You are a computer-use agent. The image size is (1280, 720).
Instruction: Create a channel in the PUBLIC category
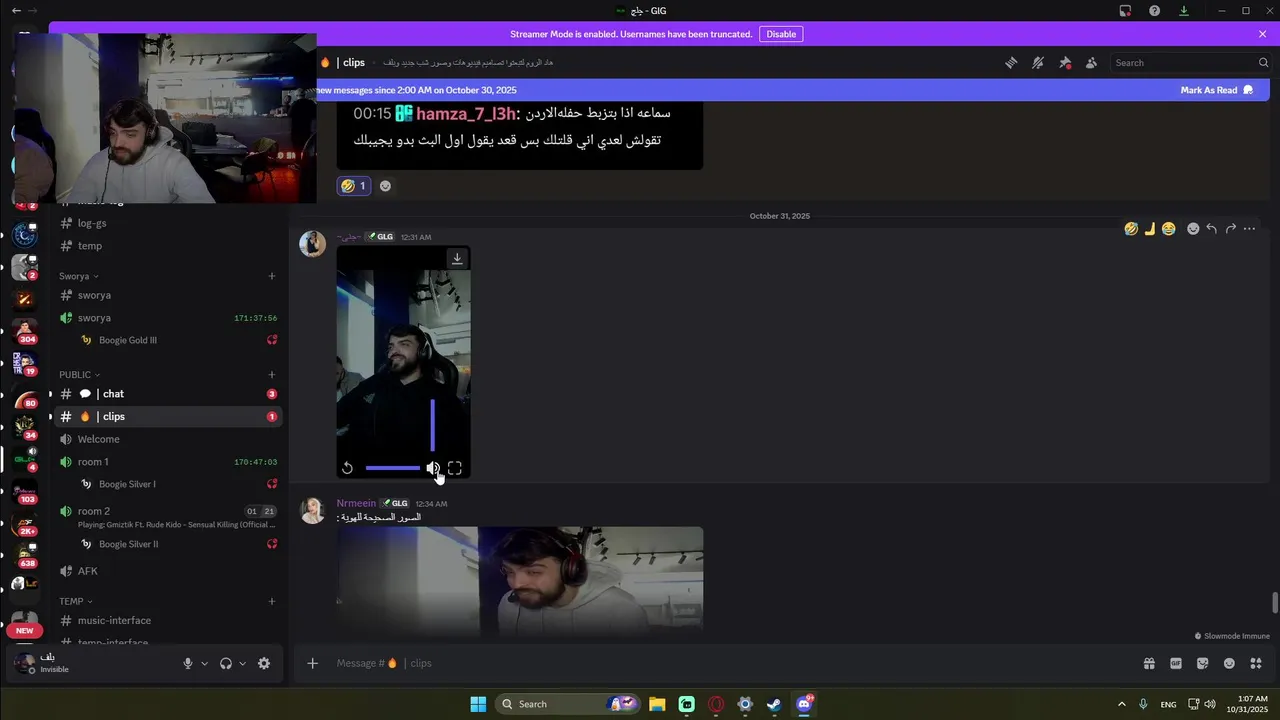(272, 375)
